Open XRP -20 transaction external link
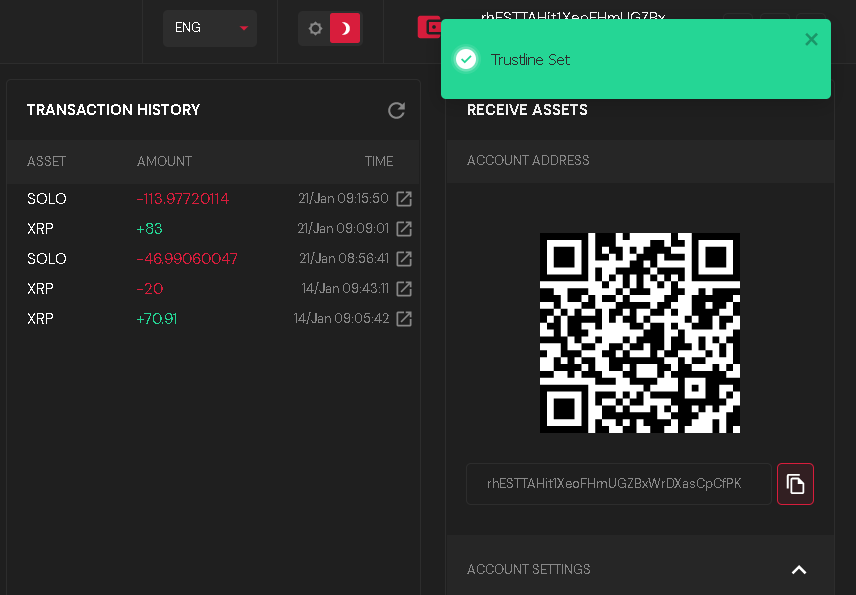The image size is (856, 595). [x=404, y=289]
